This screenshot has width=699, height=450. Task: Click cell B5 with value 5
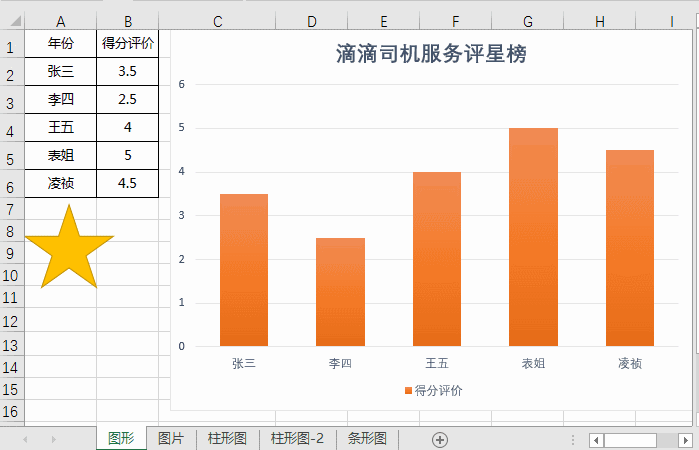[128, 156]
